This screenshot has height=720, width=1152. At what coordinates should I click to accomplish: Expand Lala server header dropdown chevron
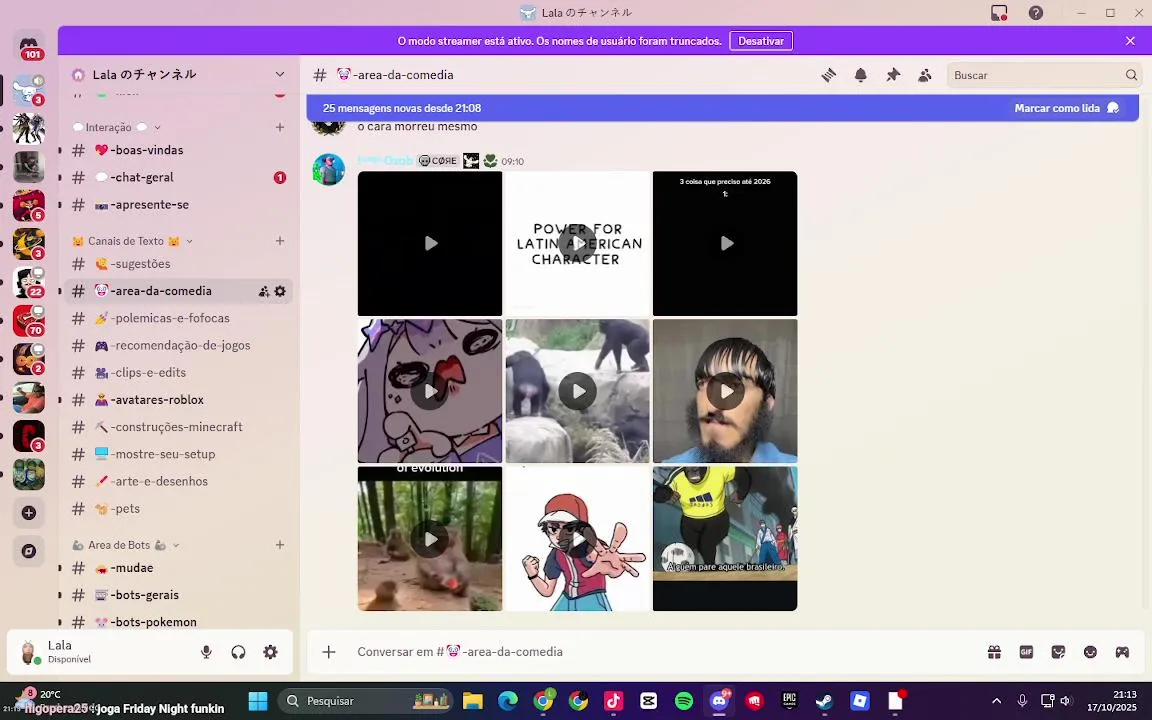pos(280,74)
